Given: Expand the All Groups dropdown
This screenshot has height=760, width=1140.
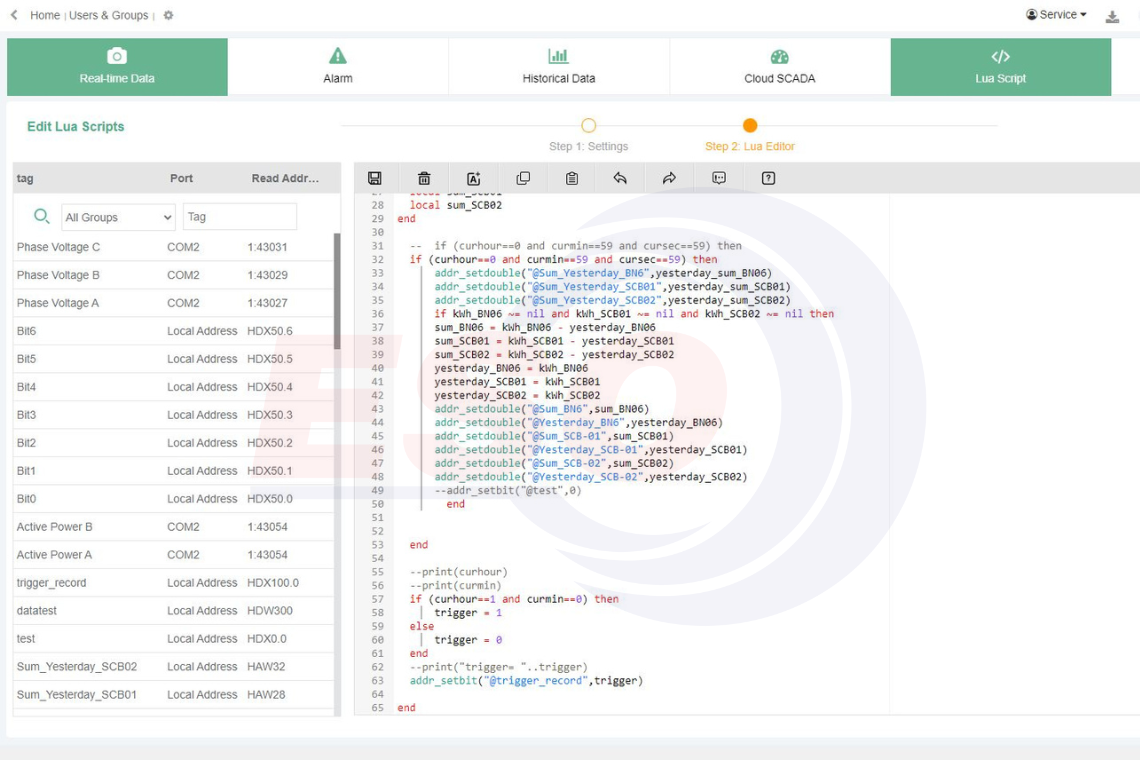Looking at the screenshot, I should pyautogui.click(x=118, y=217).
